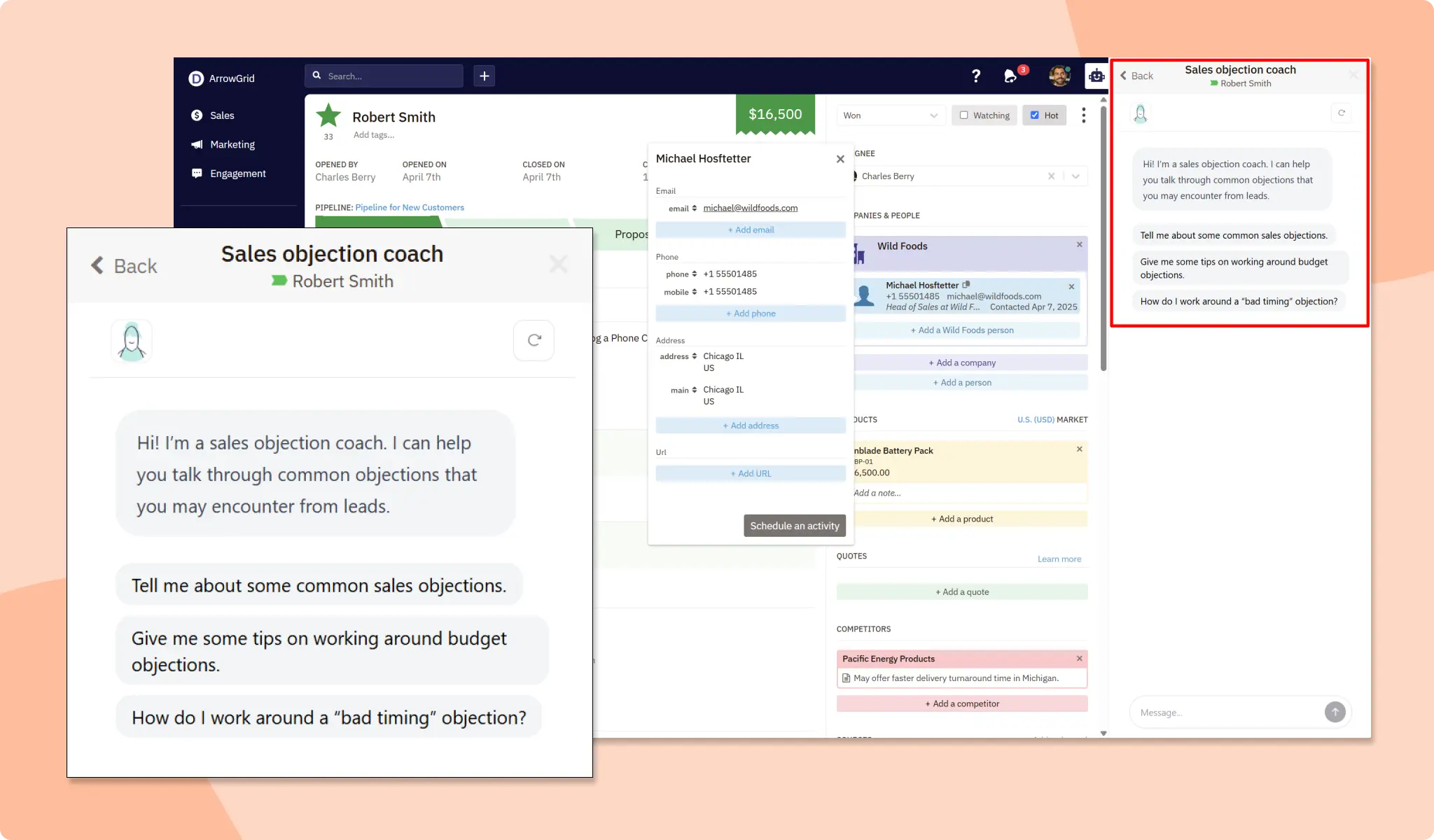Clear Charles Berry assignee
The image size is (1434, 840).
pyautogui.click(x=1051, y=176)
